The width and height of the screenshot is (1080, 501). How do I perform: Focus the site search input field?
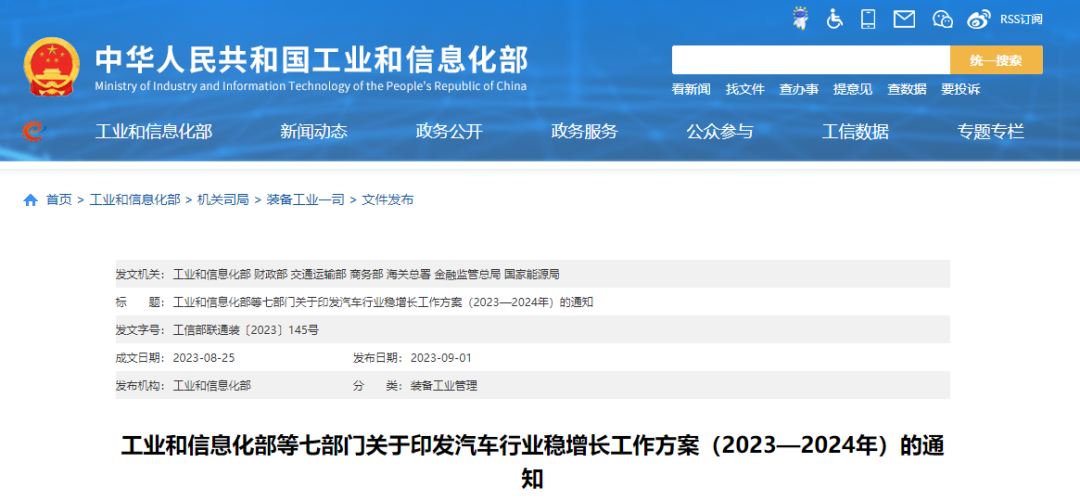click(x=811, y=60)
